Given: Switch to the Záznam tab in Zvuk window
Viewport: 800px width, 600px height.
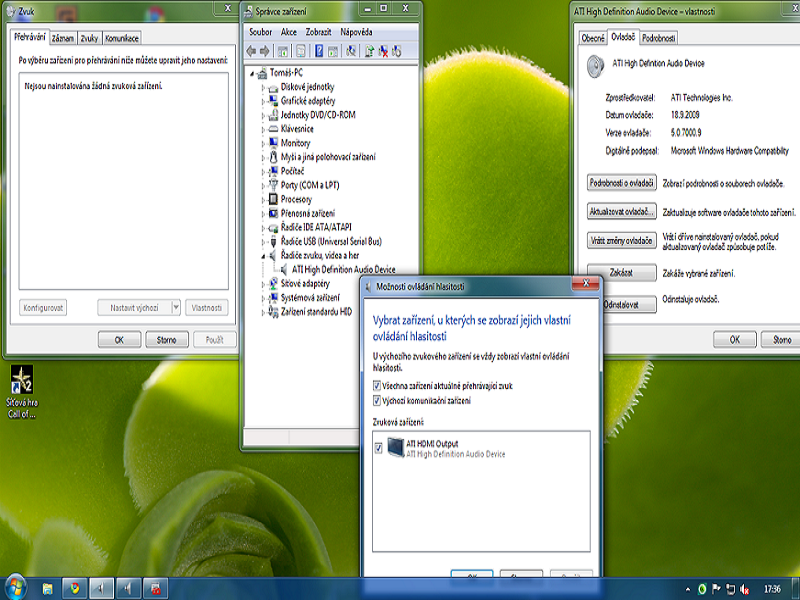Looking at the screenshot, I should pos(63,38).
